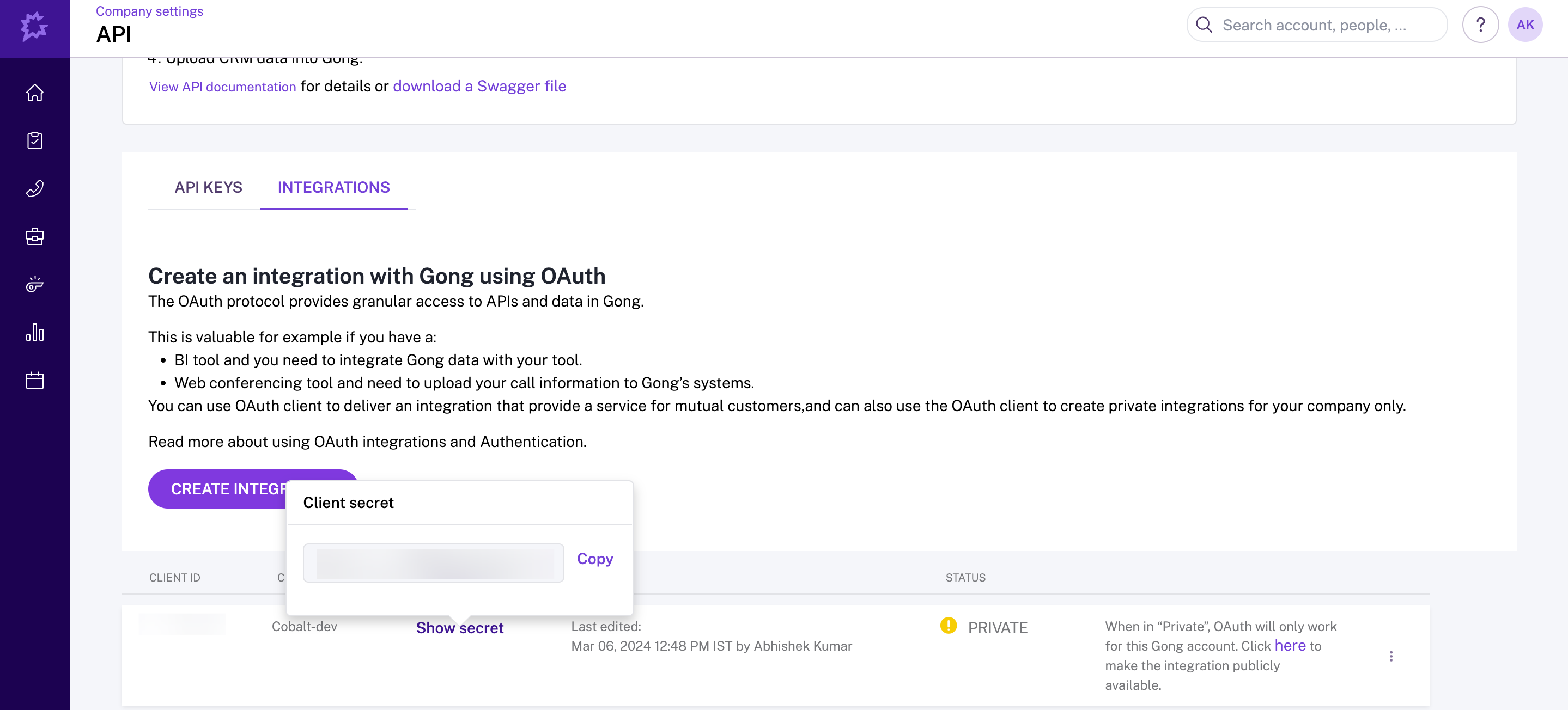Click the client secret value field

433,563
